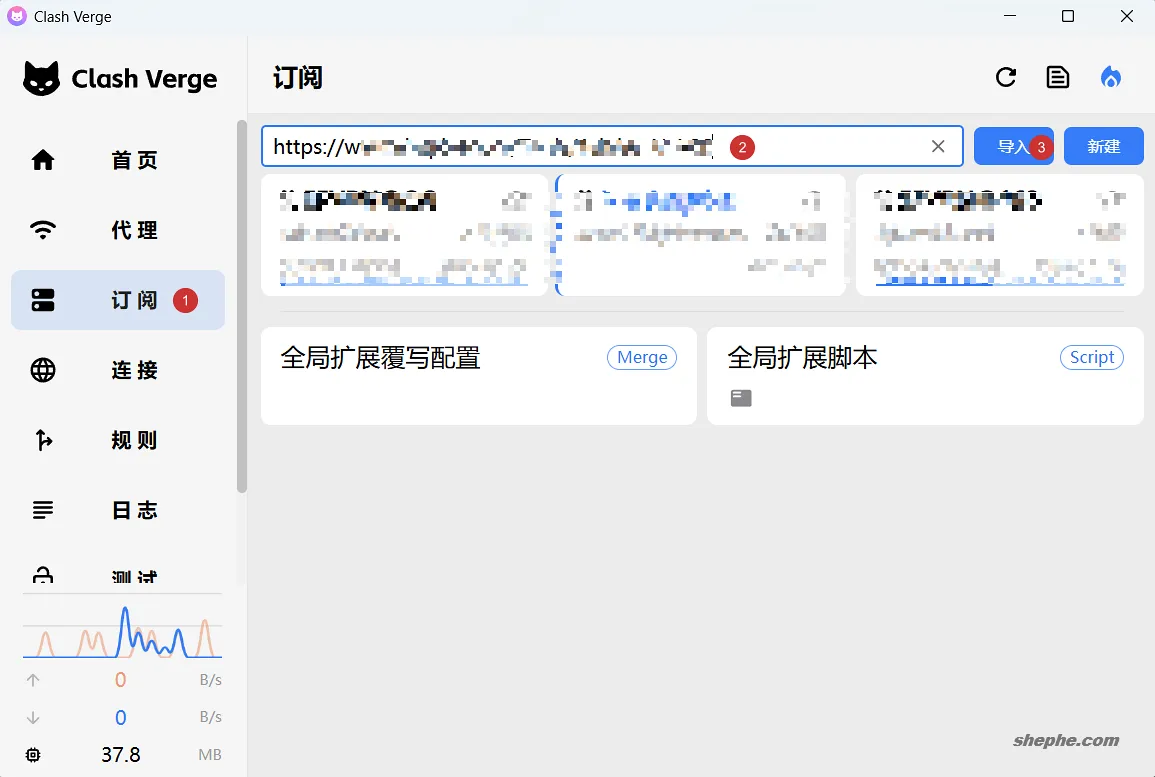Click the memory usage chip icon

[33, 754]
